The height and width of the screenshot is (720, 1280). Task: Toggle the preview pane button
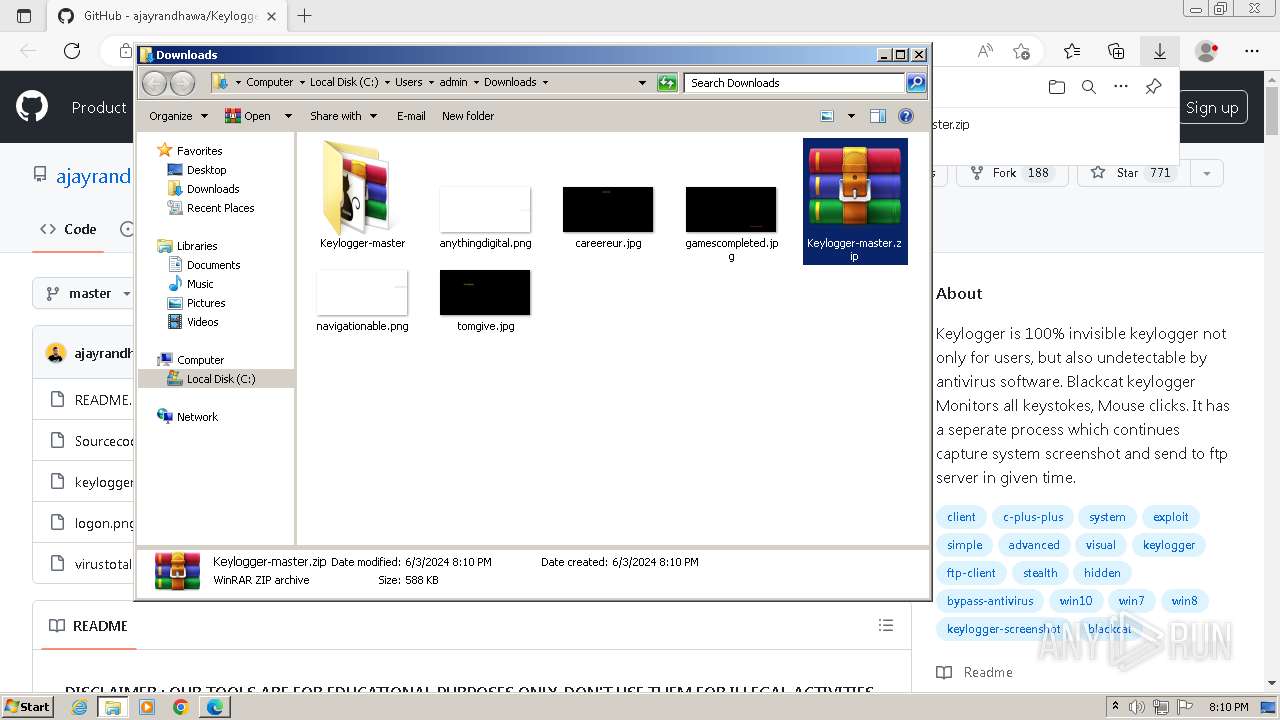tap(878, 116)
